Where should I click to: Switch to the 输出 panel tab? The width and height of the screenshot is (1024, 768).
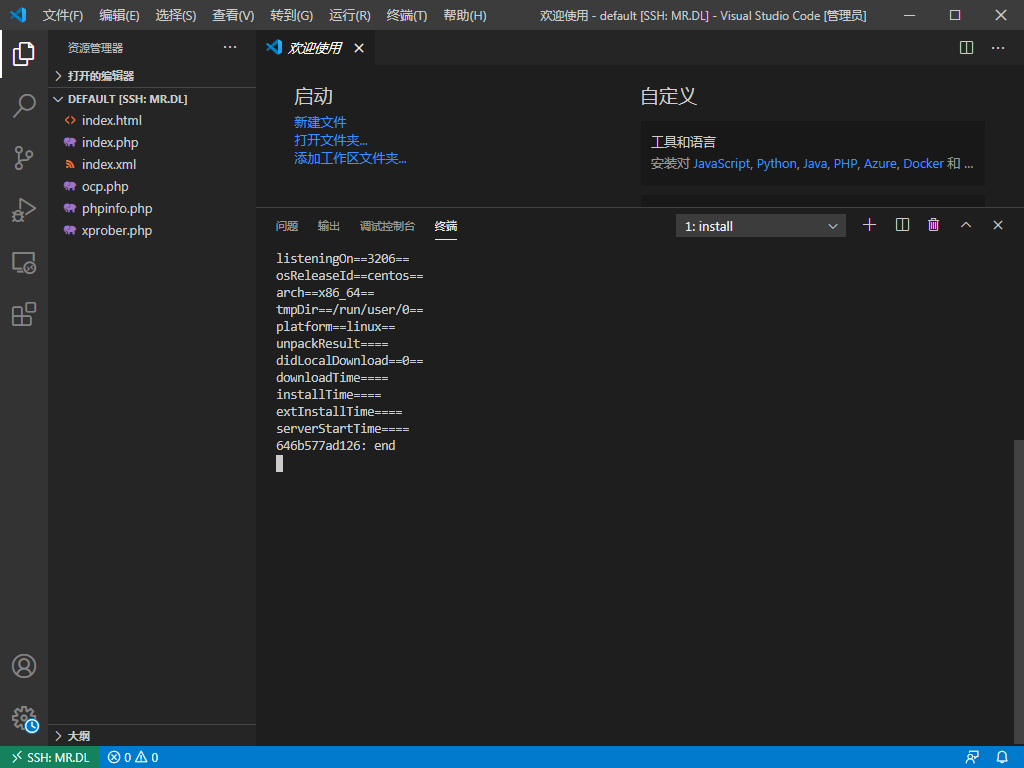(x=328, y=226)
